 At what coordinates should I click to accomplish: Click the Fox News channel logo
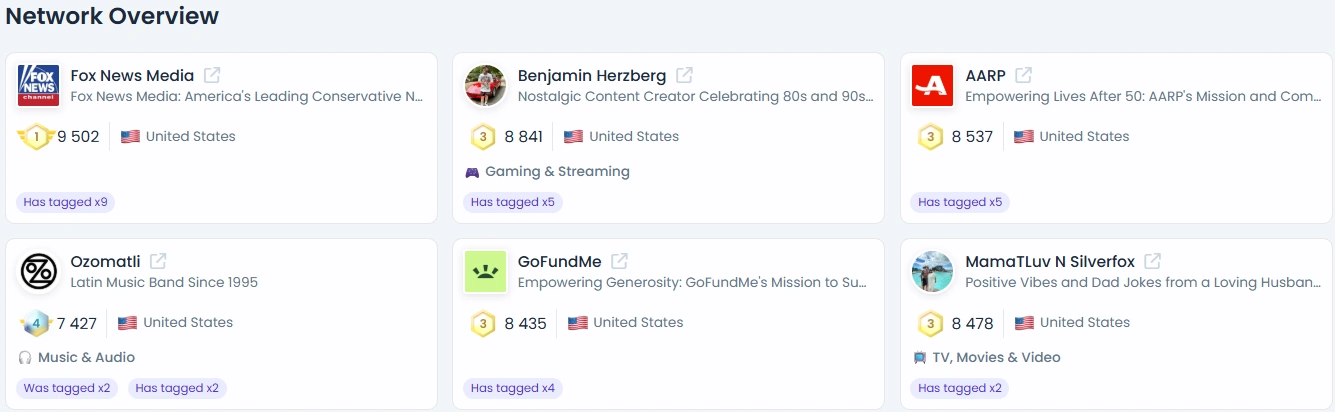pos(39,85)
